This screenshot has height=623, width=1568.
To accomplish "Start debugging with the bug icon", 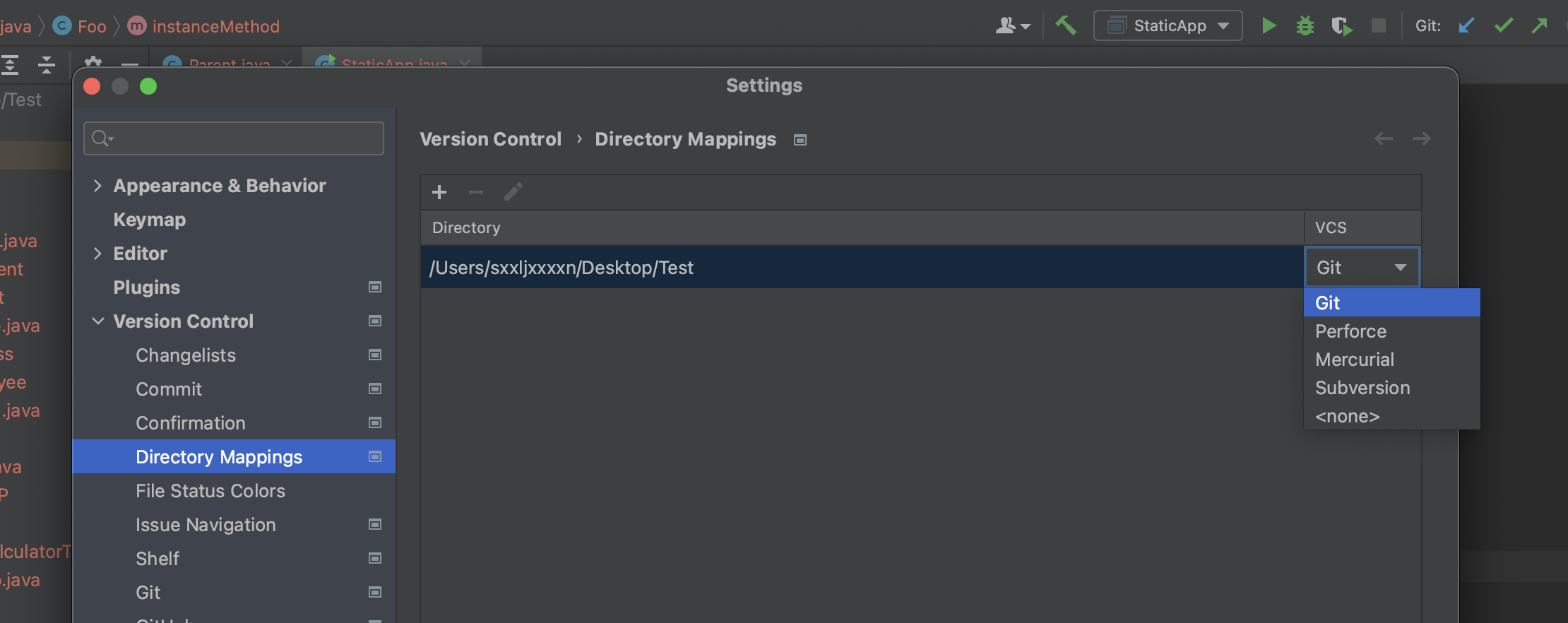I will point(1305,26).
